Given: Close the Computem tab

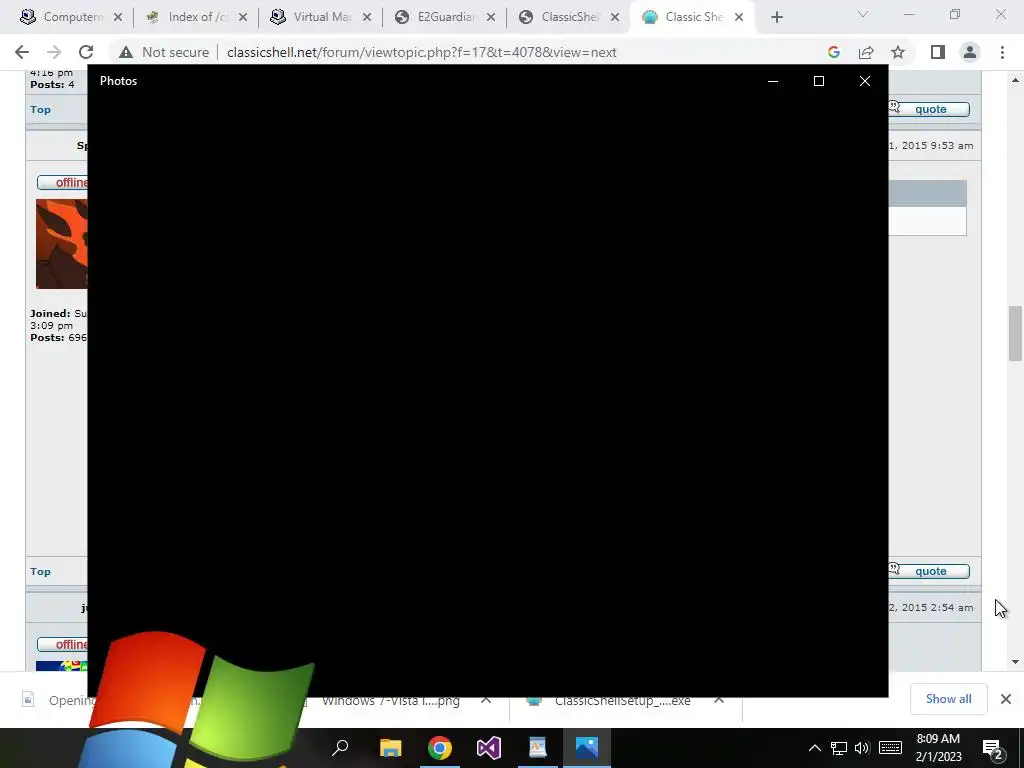Looking at the screenshot, I should (x=118, y=18).
